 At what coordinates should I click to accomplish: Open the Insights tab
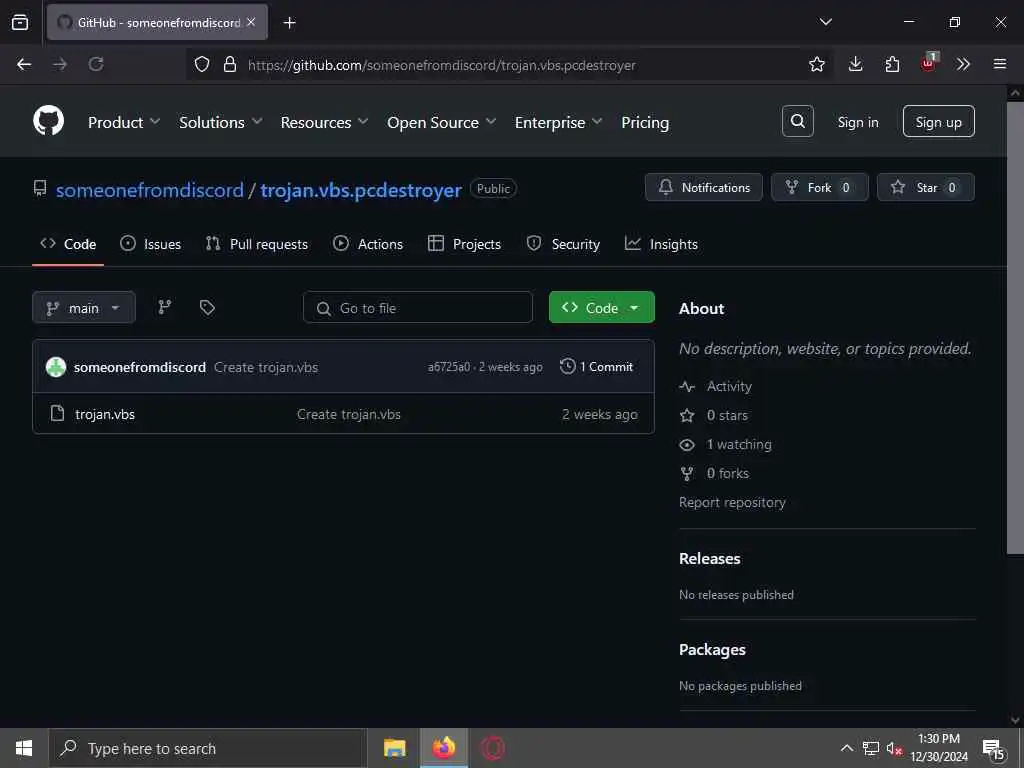661,244
